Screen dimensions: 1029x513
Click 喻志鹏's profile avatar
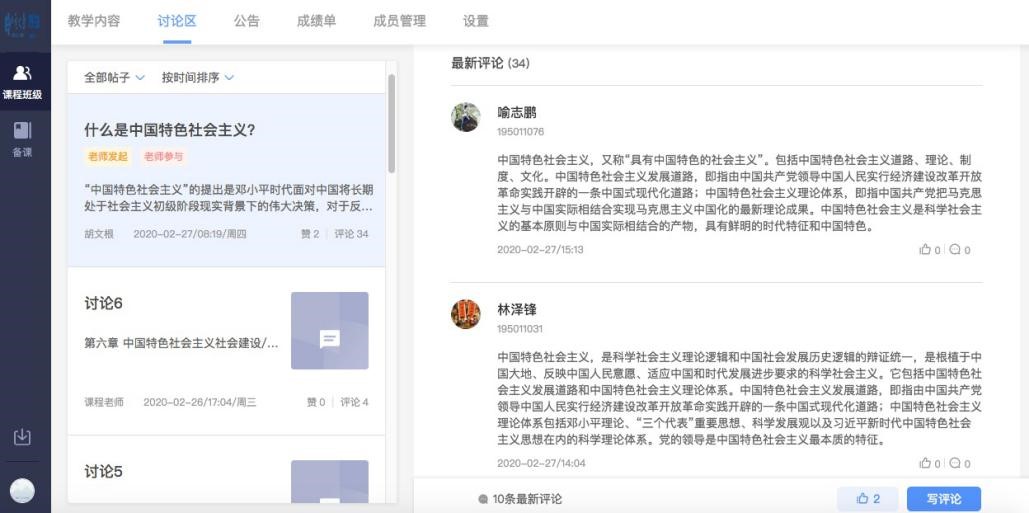pos(466,117)
